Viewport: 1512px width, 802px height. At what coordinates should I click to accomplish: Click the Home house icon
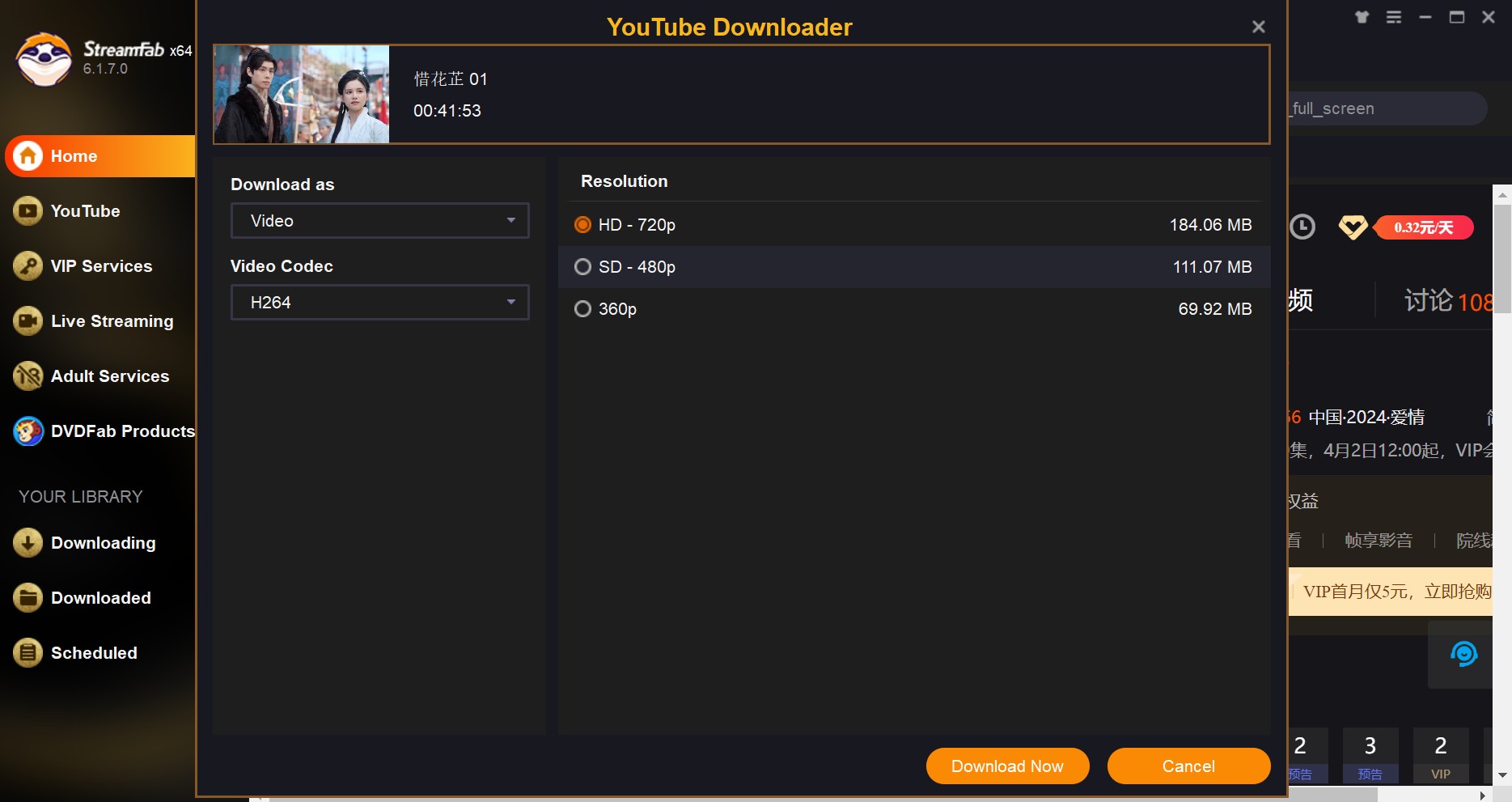point(28,155)
